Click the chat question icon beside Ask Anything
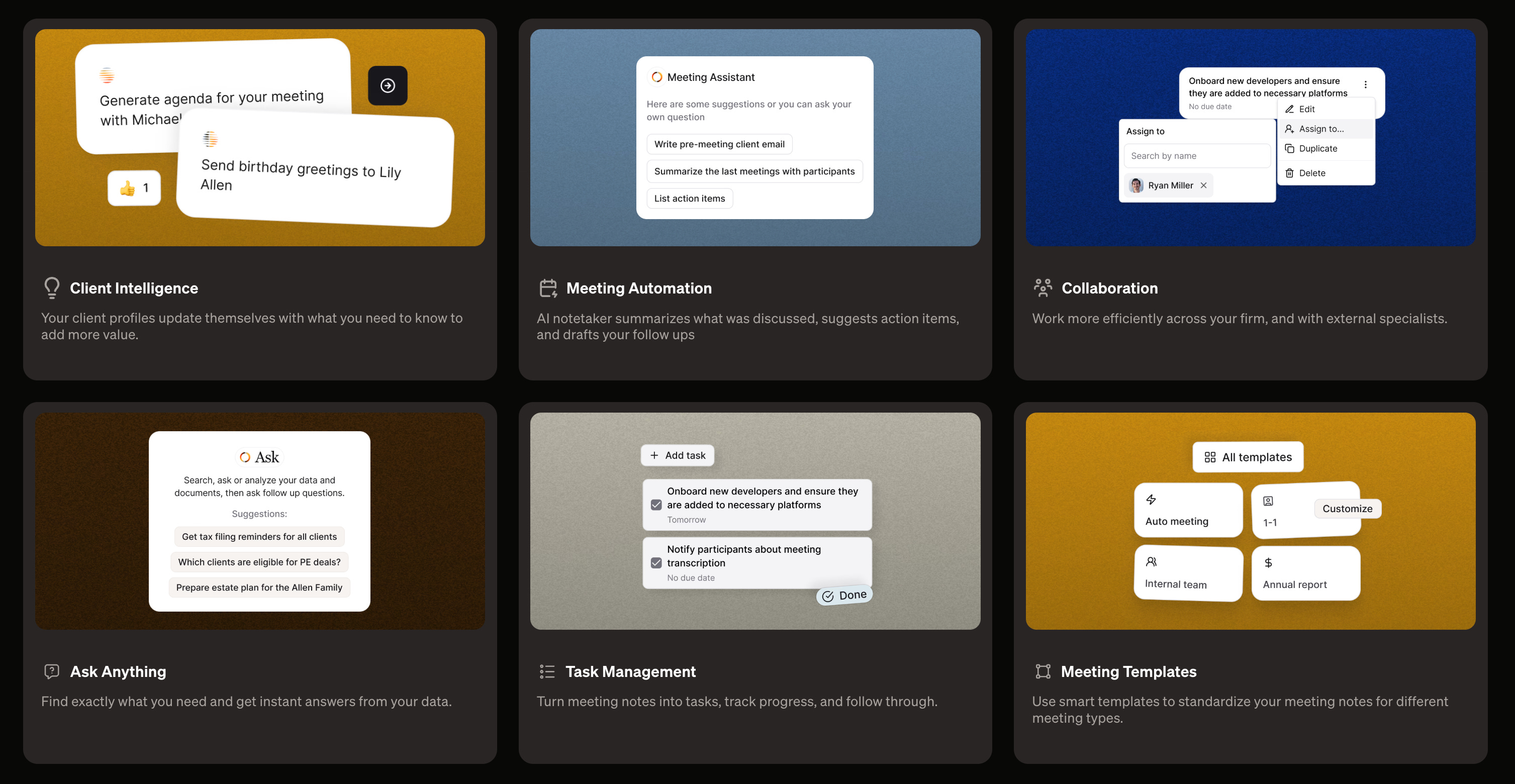This screenshot has height=784, width=1515. (x=52, y=671)
